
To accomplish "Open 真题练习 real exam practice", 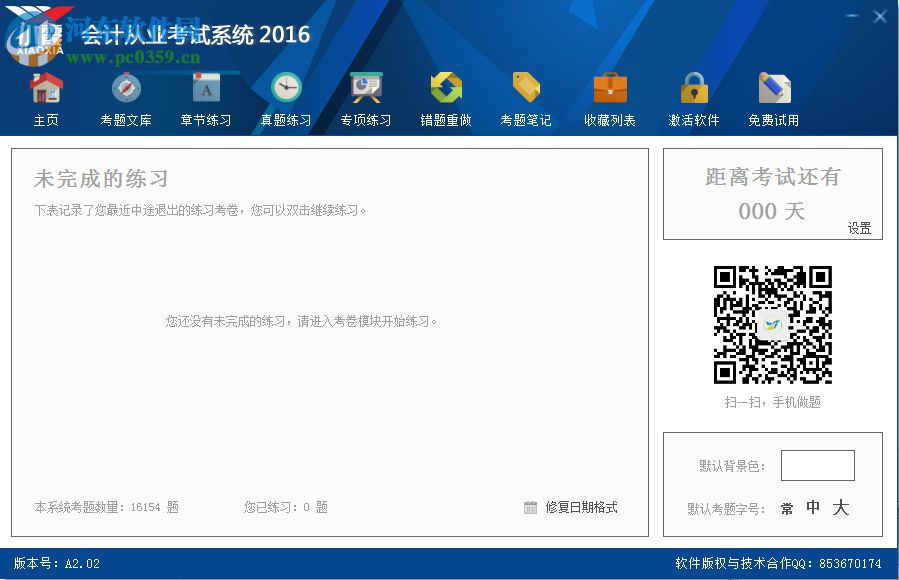I will coord(285,100).
